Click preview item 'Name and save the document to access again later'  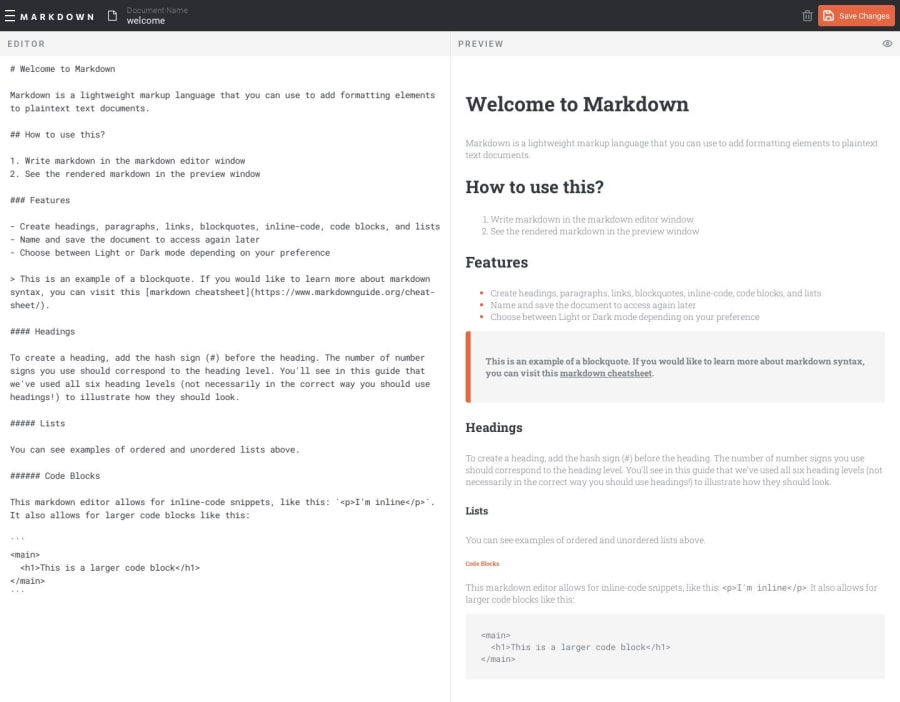[x=593, y=305]
